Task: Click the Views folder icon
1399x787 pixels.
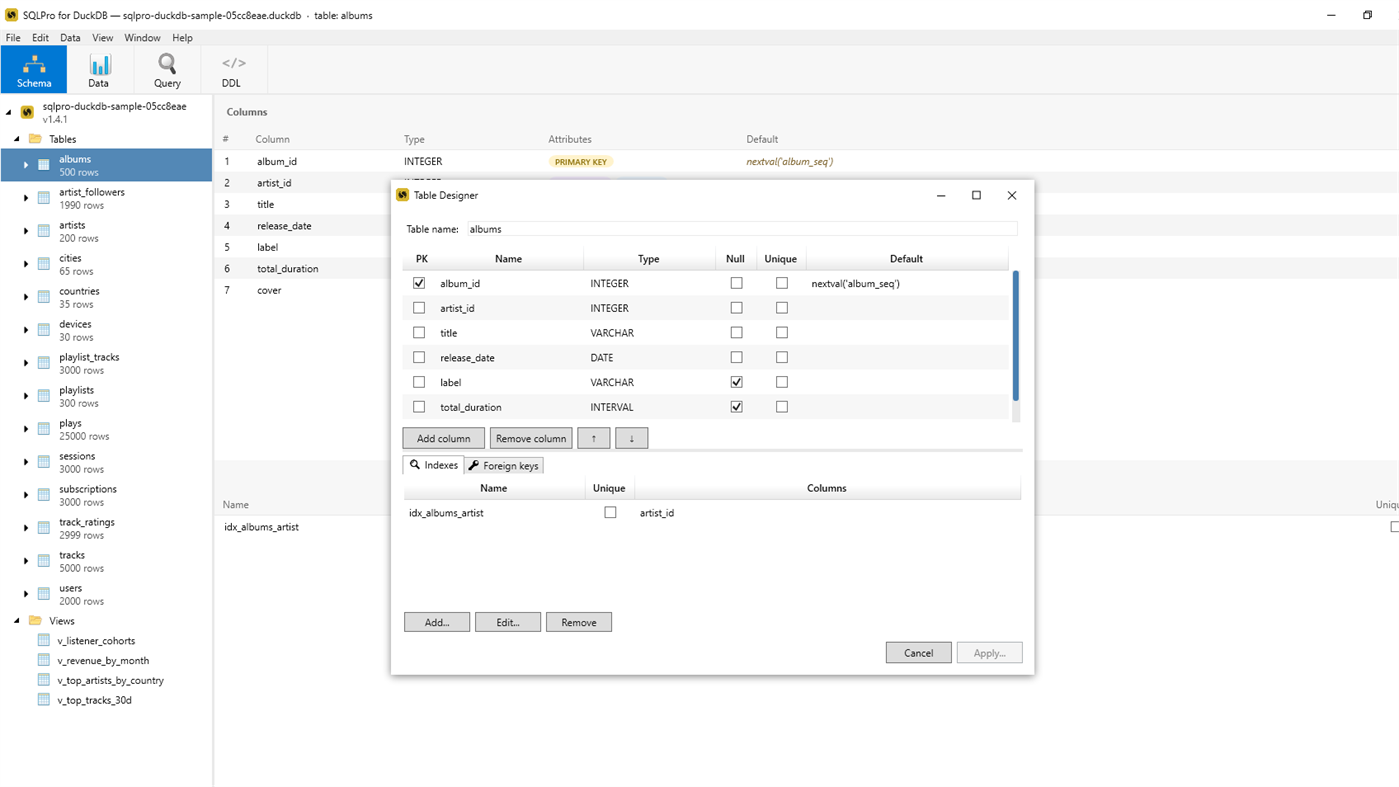Action: pyautogui.click(x=35, y=621)
